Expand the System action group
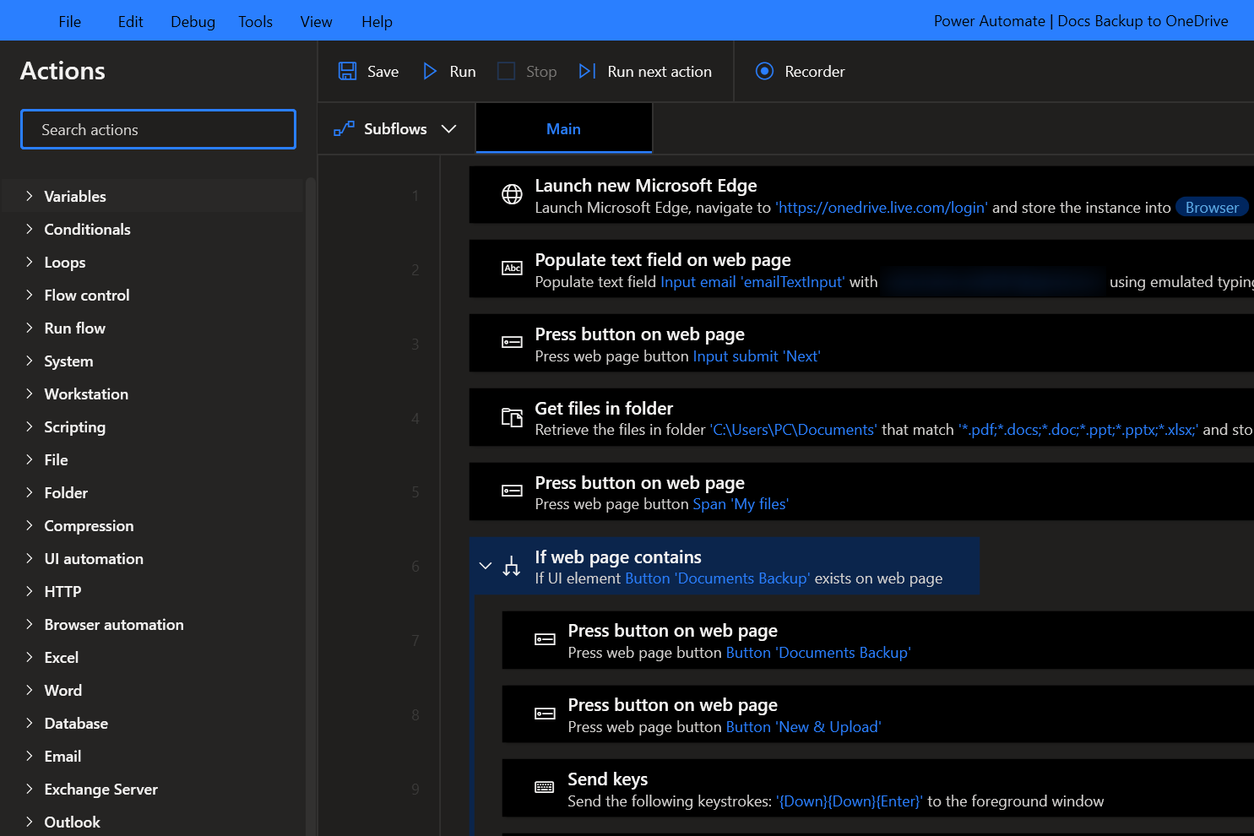Viewport: 1254px width, 836px height. [x=29, y=361]
